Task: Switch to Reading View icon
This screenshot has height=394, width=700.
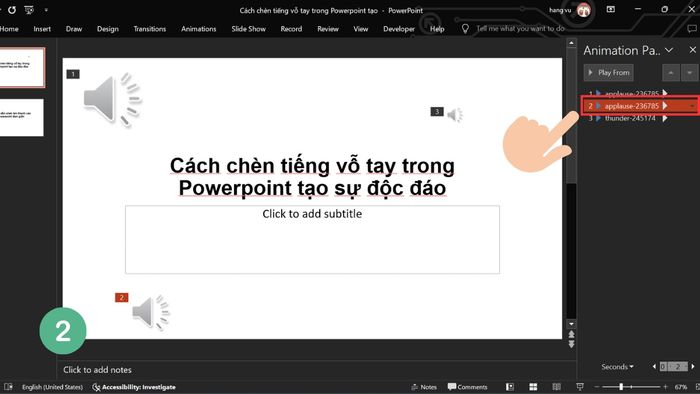Action: coord(556,387)
